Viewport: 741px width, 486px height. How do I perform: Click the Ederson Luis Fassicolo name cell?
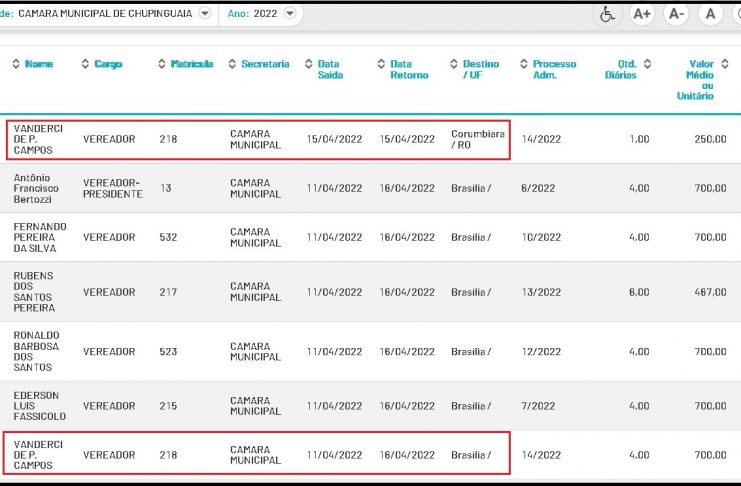coord(40,406)
